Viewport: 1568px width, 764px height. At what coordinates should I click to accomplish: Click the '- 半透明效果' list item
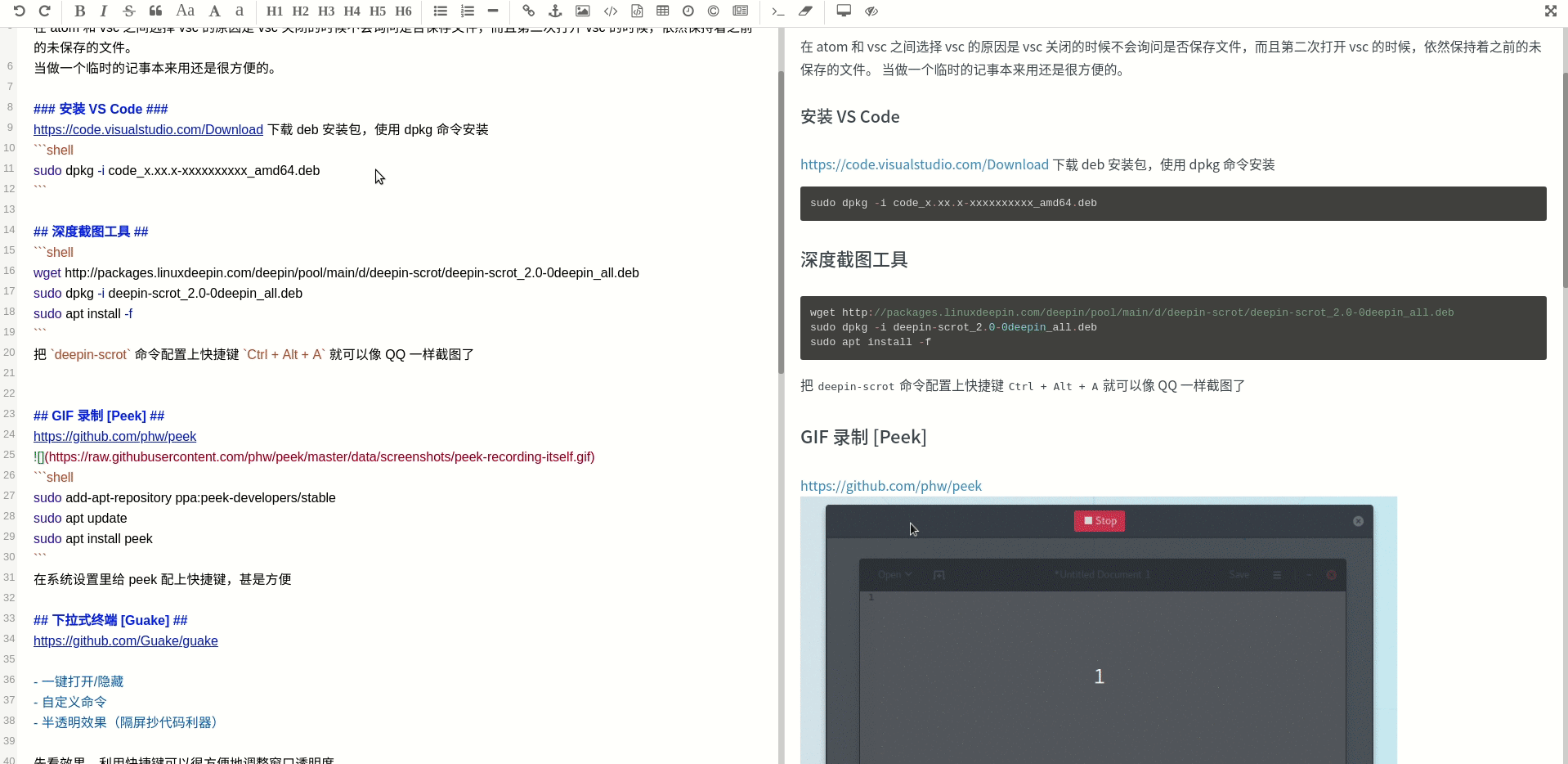pyautogui.click(x=127, y=722)
